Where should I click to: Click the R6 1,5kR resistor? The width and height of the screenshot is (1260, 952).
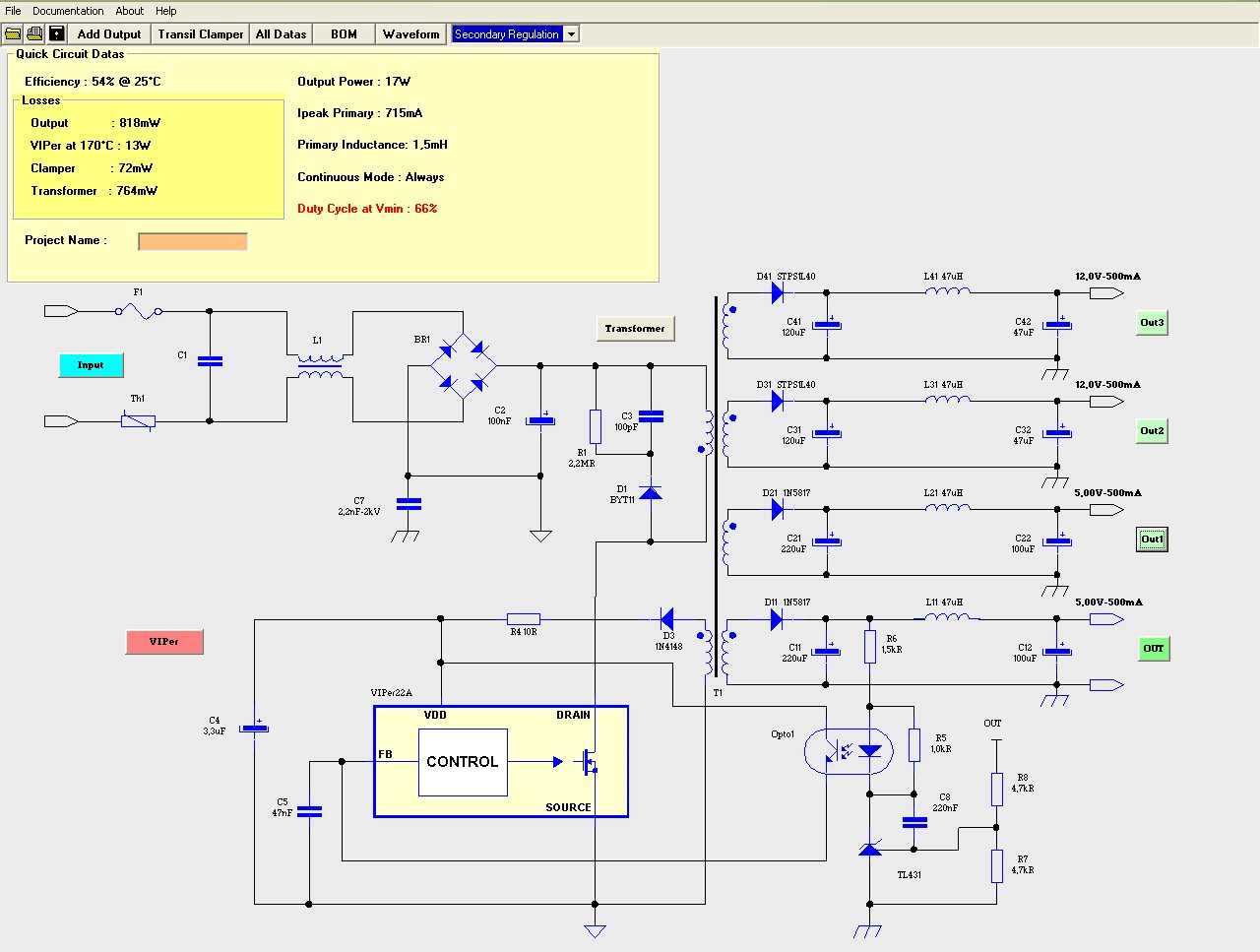pos(870,647)
